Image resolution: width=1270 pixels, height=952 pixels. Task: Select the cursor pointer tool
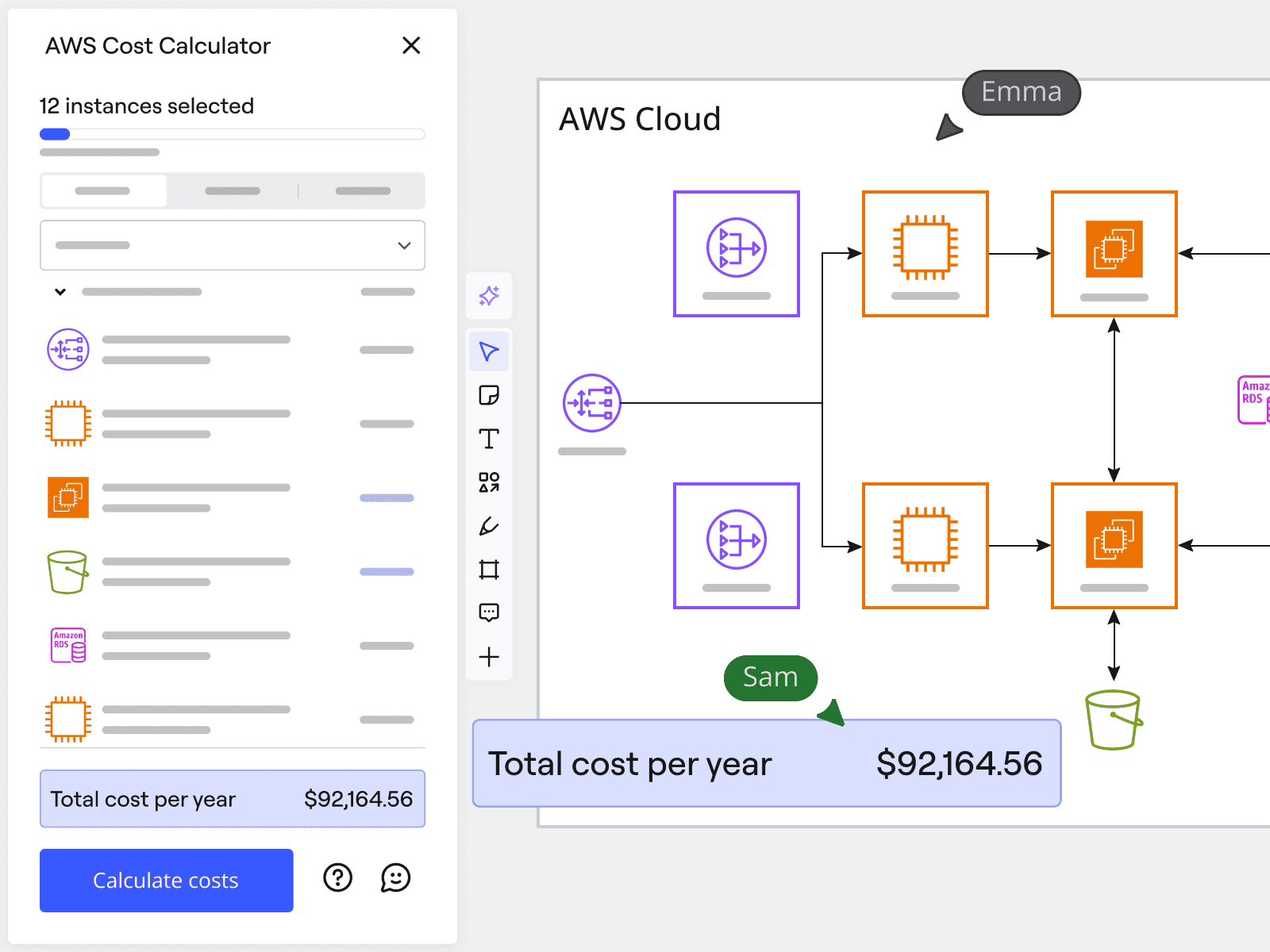point(489,351)
